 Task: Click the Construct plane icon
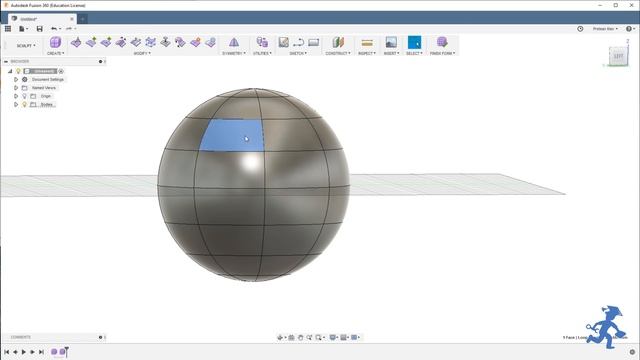tap(338, 42)
